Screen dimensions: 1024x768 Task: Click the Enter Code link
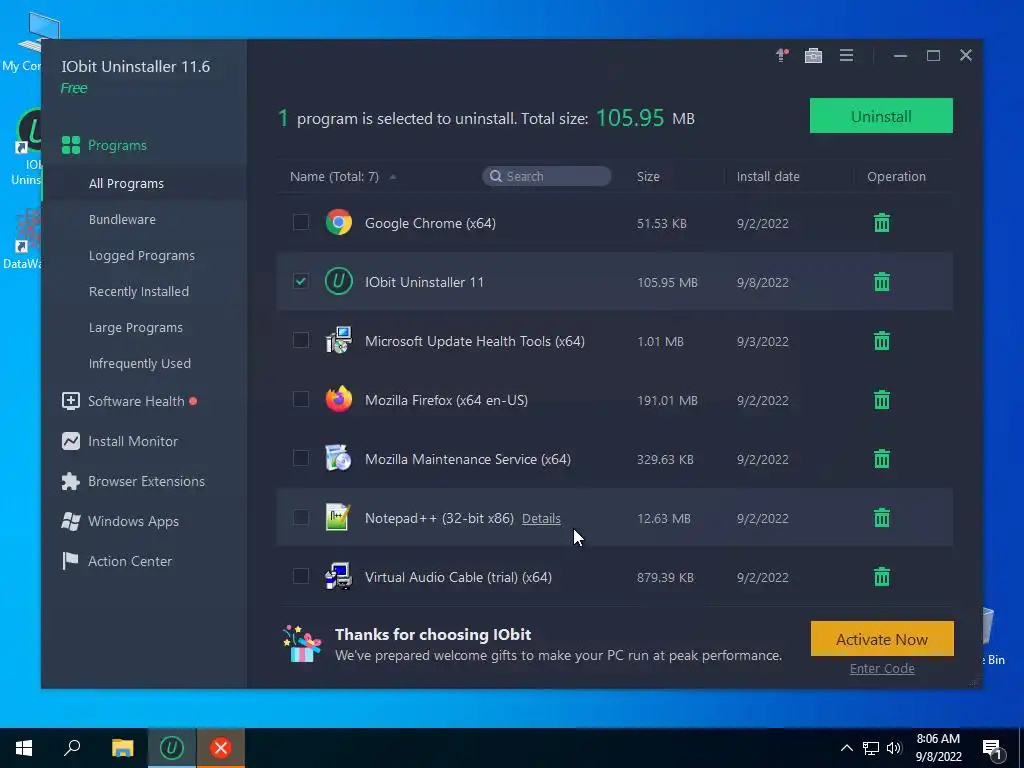pyautogui.click(x=882, y=668)
